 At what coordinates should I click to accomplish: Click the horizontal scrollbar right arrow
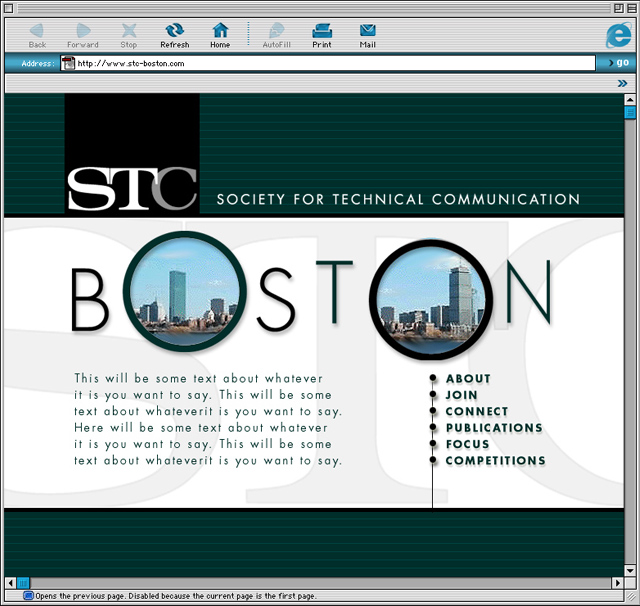point(618,583)
